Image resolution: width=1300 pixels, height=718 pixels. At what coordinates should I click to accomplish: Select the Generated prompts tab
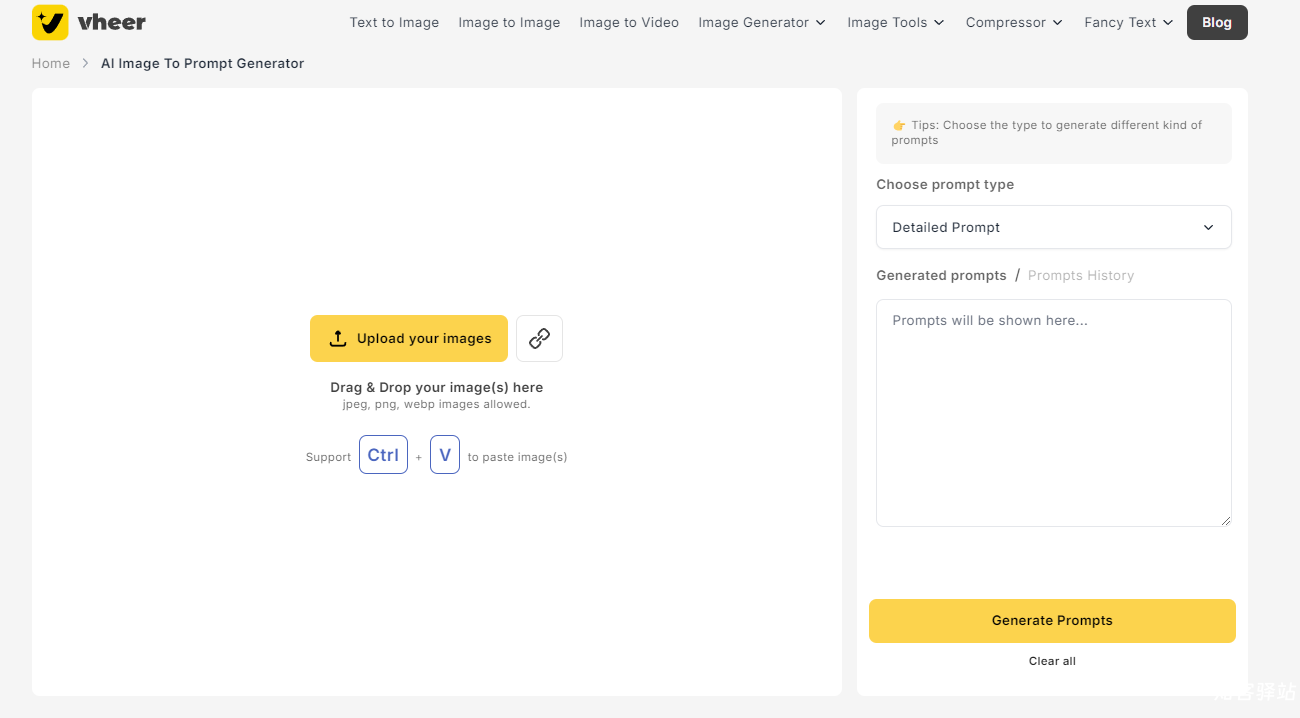click(x=941, y=275)
